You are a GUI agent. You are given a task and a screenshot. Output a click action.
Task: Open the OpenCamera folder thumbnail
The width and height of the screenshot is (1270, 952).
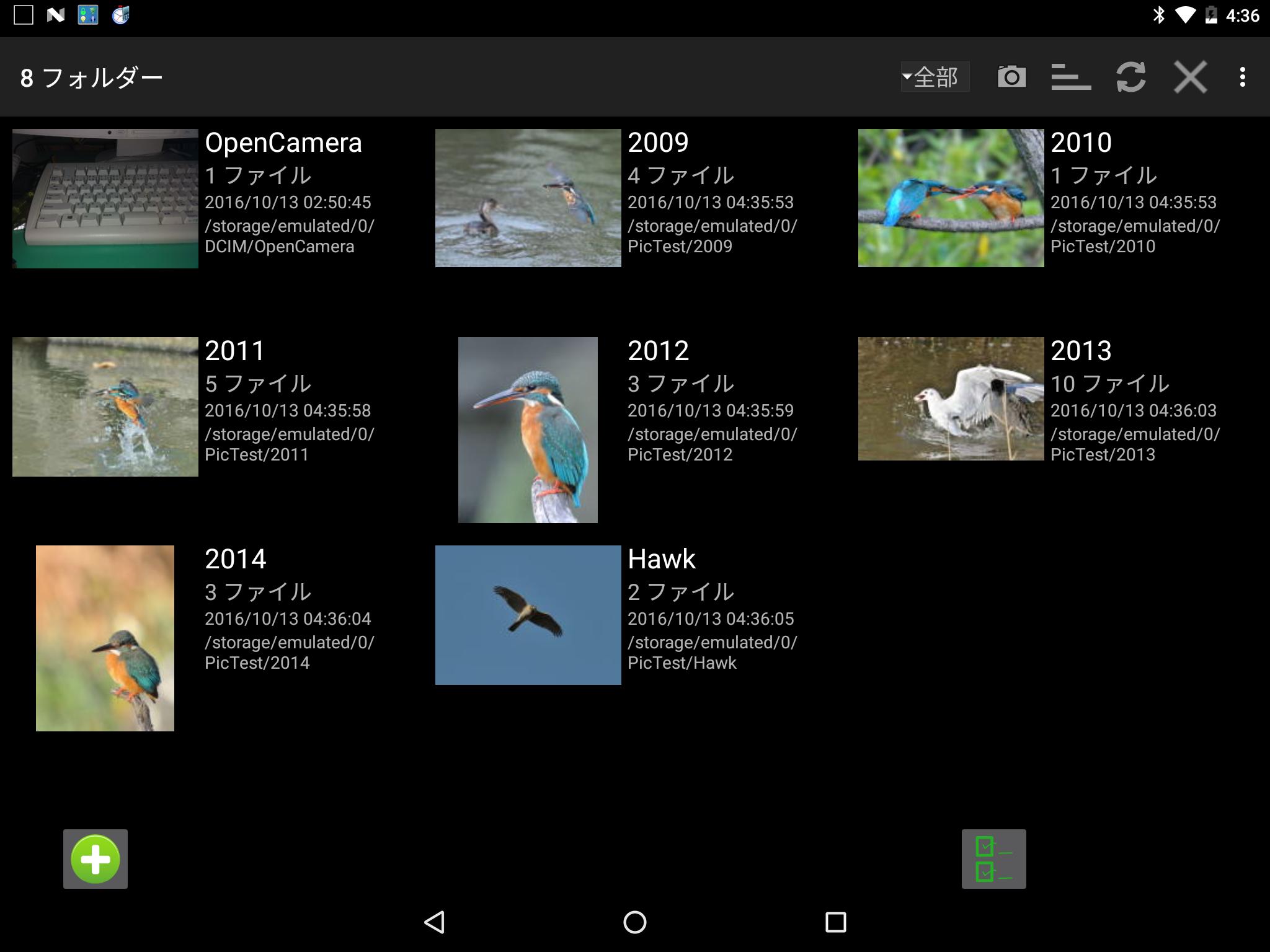point(105,198)
